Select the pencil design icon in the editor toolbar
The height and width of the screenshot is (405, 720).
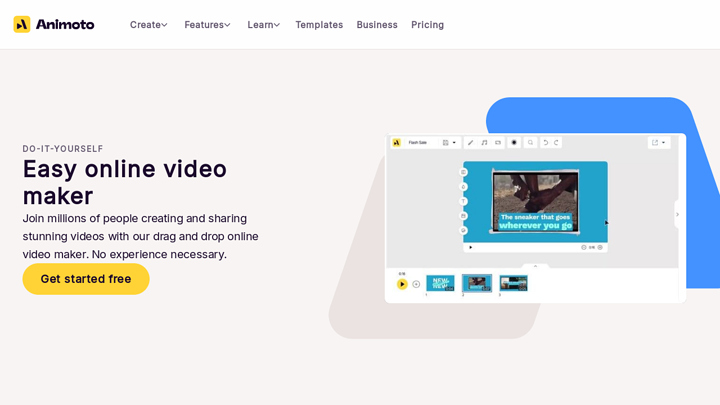(x=470, y=143)
